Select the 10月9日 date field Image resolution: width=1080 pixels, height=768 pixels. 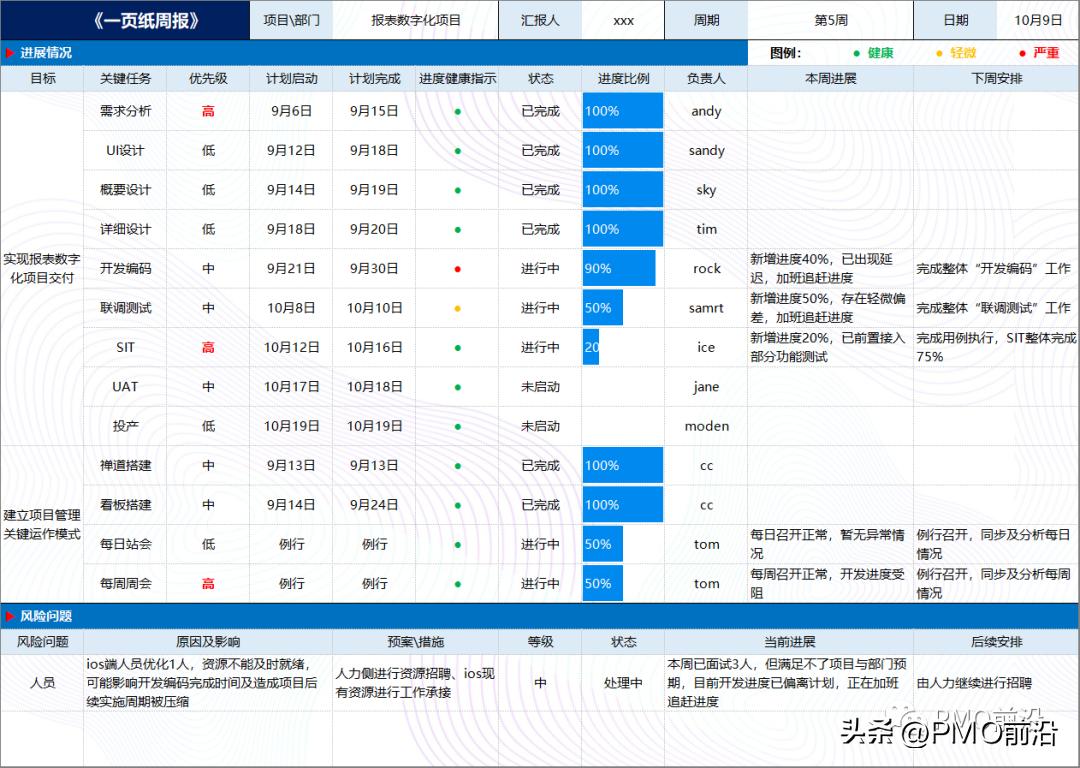[1037, 19]
